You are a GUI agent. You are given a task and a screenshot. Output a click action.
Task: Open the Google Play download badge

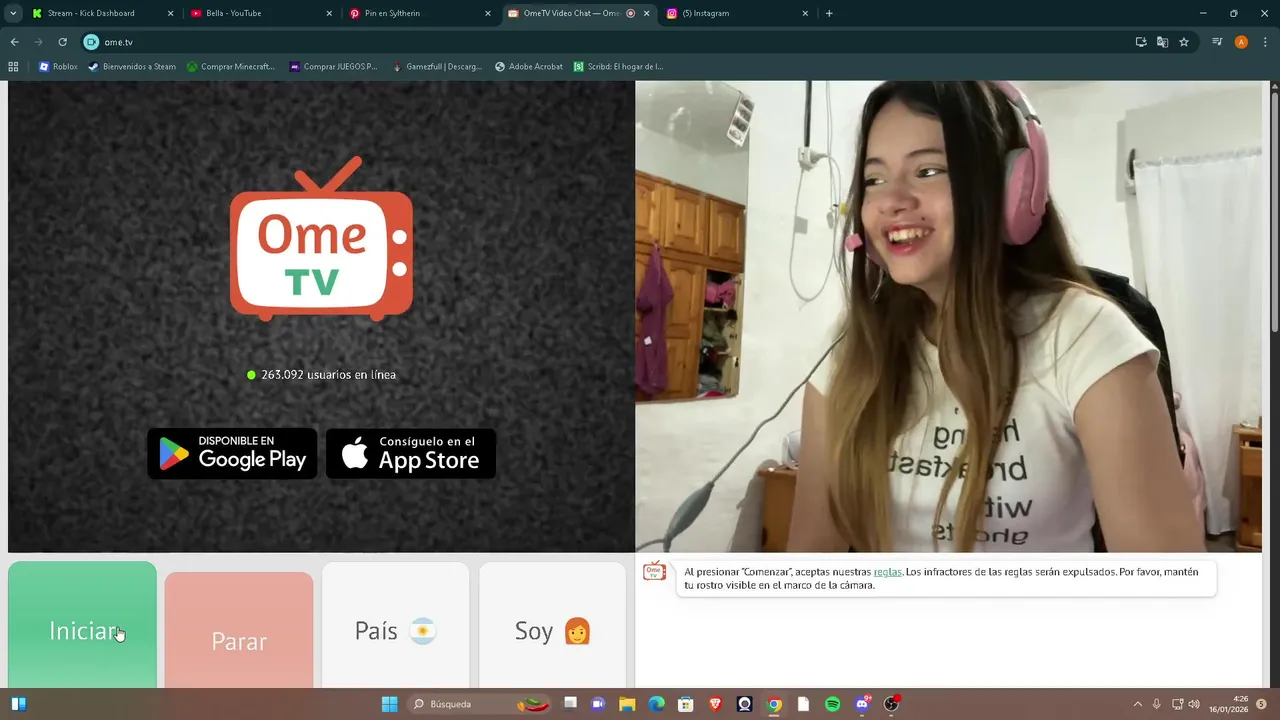pos(232,454)
